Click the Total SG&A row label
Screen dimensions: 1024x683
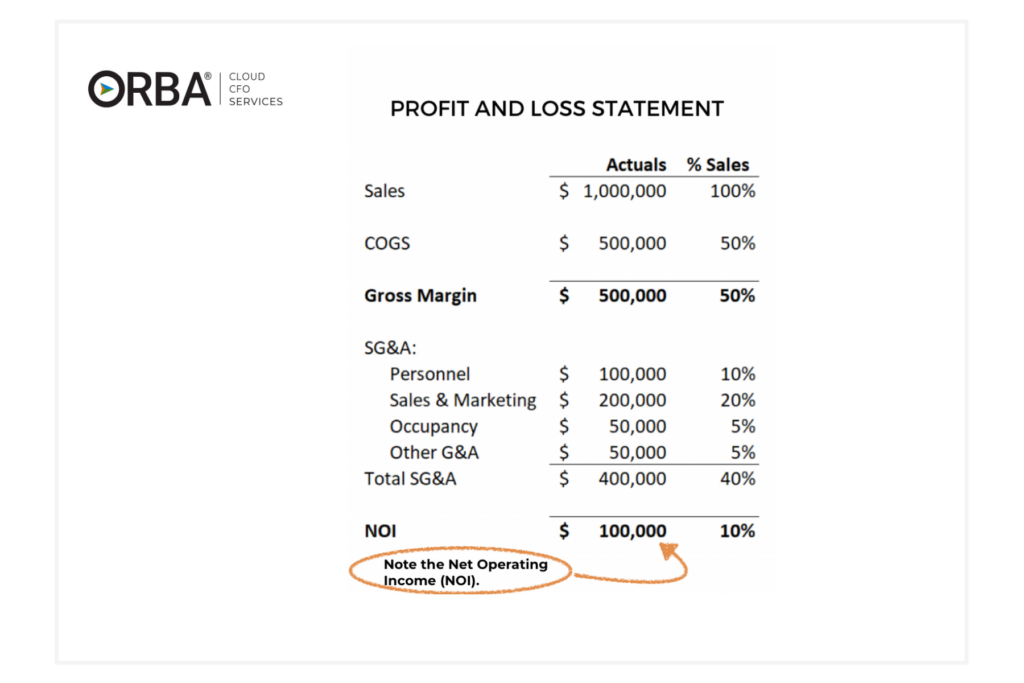tap(410, 479)
